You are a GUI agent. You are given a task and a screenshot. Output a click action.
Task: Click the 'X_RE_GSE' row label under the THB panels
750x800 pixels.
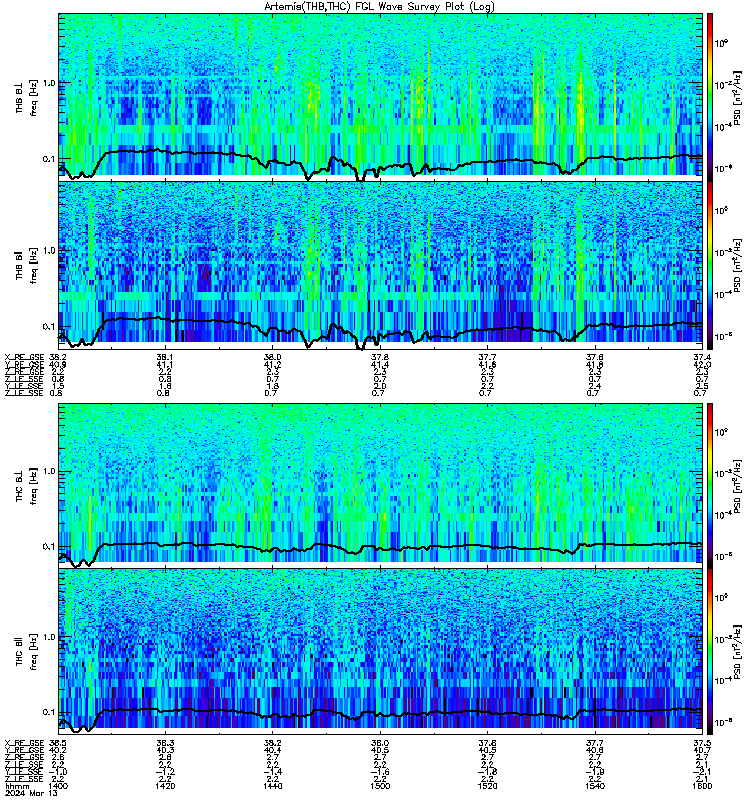[x=24, y=358]
